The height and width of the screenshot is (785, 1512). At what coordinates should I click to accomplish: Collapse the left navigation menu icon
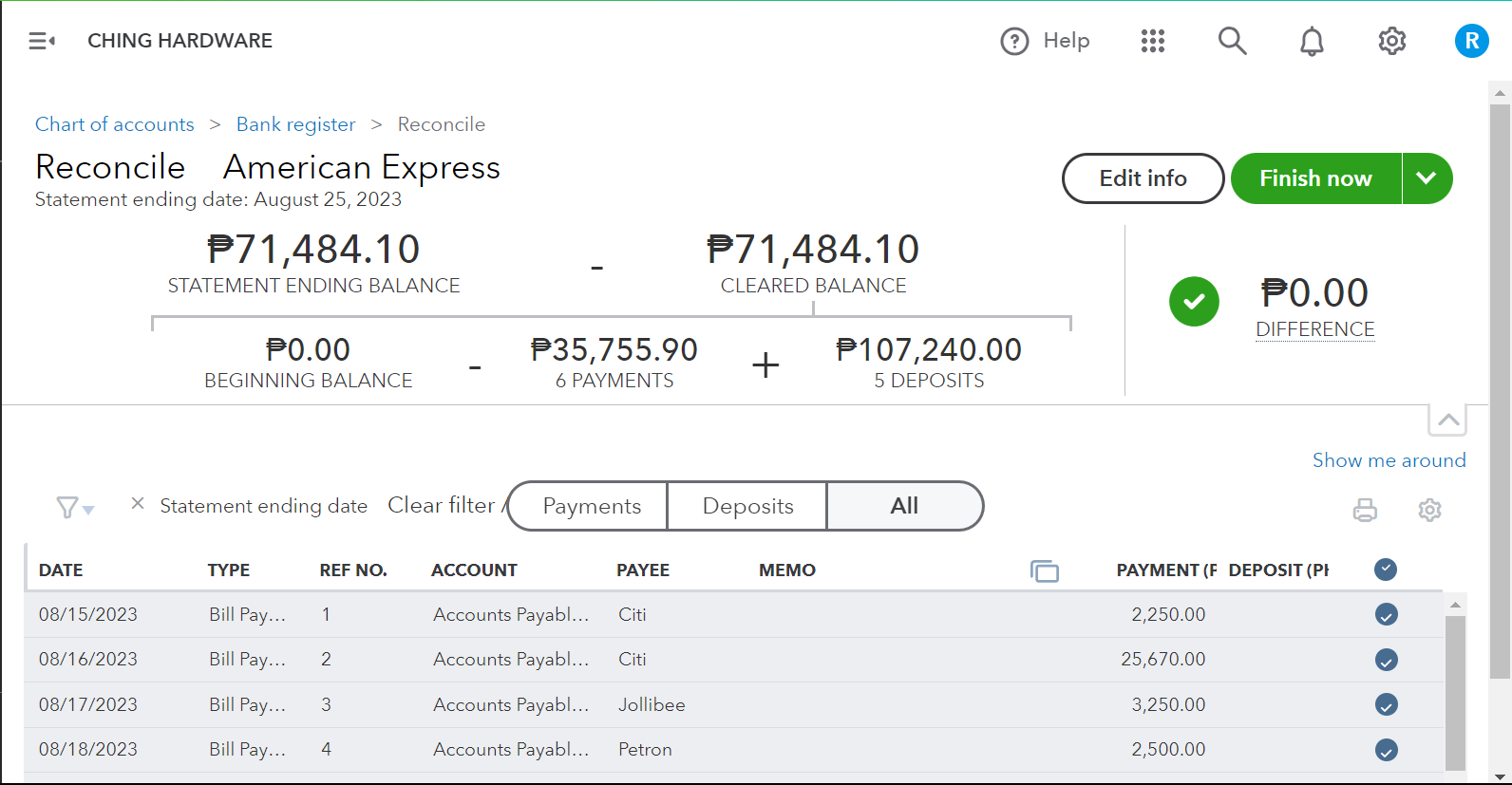(41, 41)
